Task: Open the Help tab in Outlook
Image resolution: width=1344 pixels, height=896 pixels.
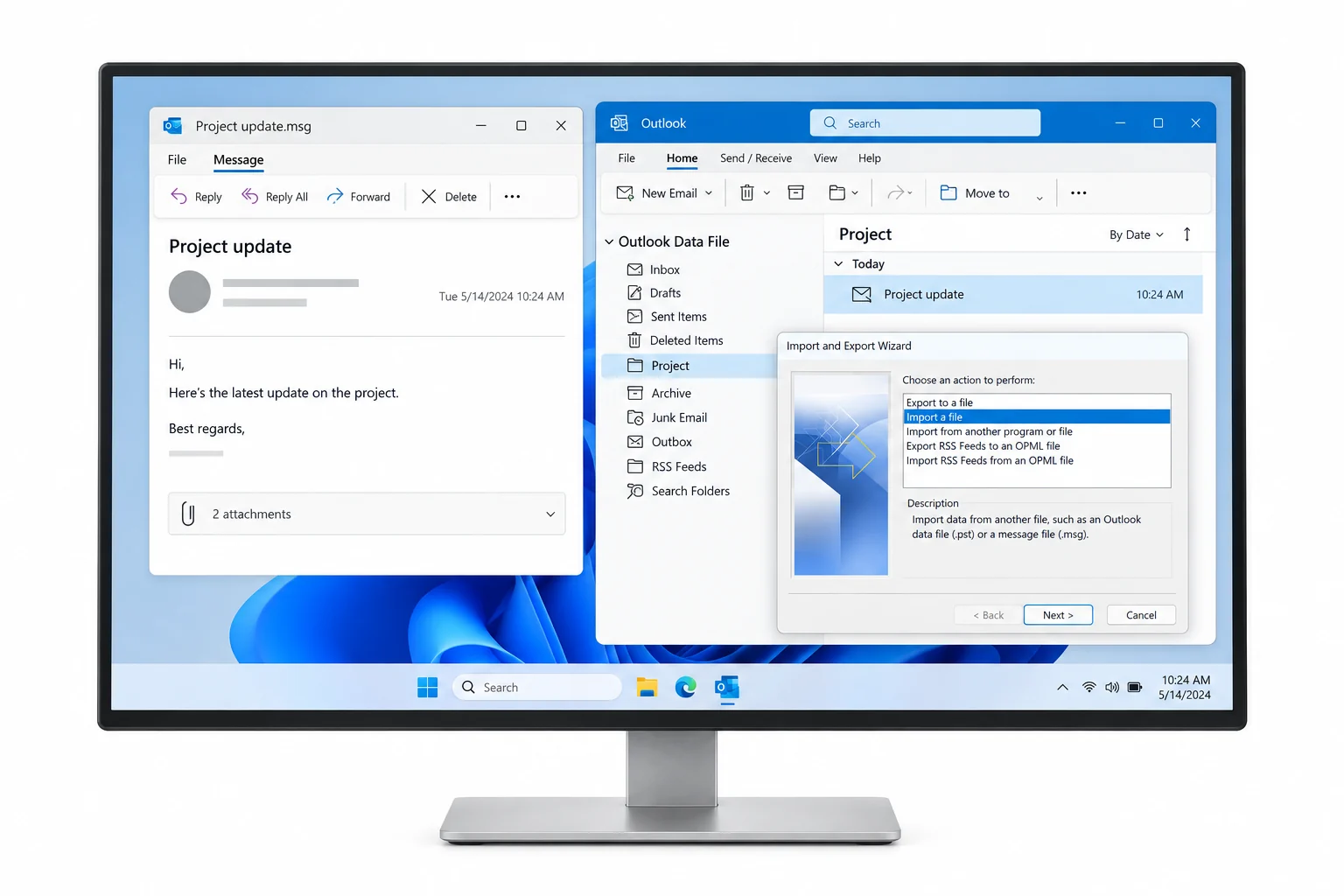Action: point(870,158)
